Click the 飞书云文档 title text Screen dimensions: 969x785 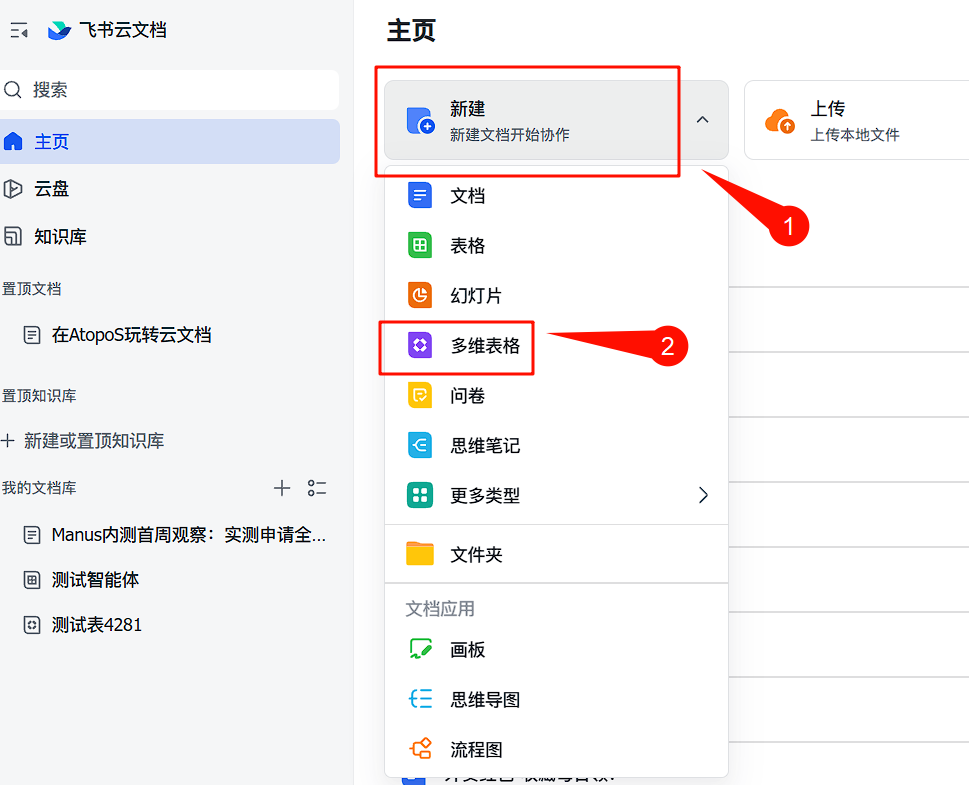pyautogui.click(x=123, y=30)
